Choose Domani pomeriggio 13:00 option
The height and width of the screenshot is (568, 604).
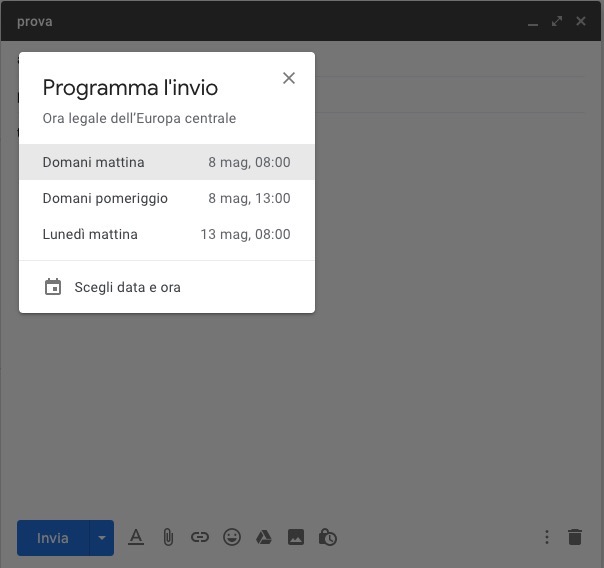coord(167,198)
